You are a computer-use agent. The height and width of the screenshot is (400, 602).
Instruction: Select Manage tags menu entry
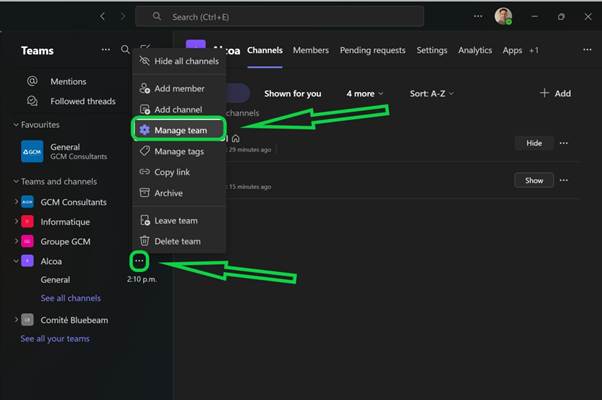click(x=179, y=151)
